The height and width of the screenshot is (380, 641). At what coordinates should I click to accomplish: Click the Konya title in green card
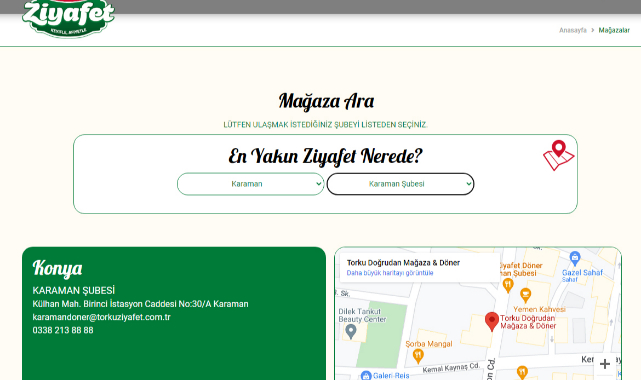57,268
